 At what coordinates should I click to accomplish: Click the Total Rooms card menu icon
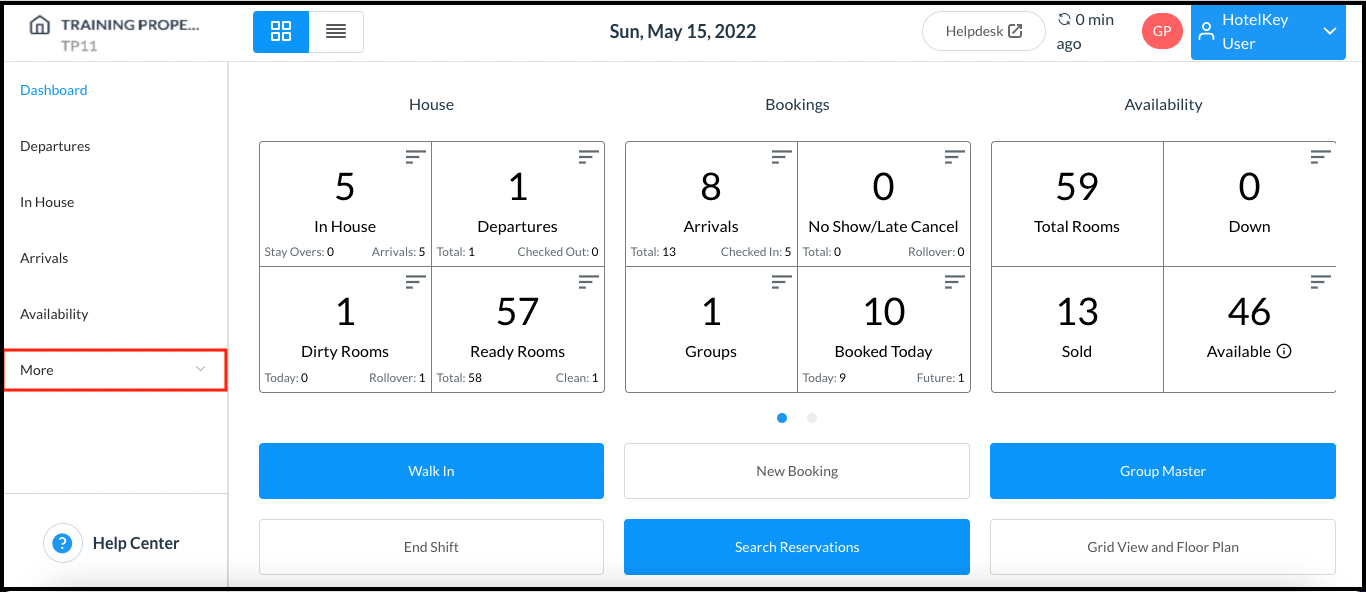coord(1318,156)
